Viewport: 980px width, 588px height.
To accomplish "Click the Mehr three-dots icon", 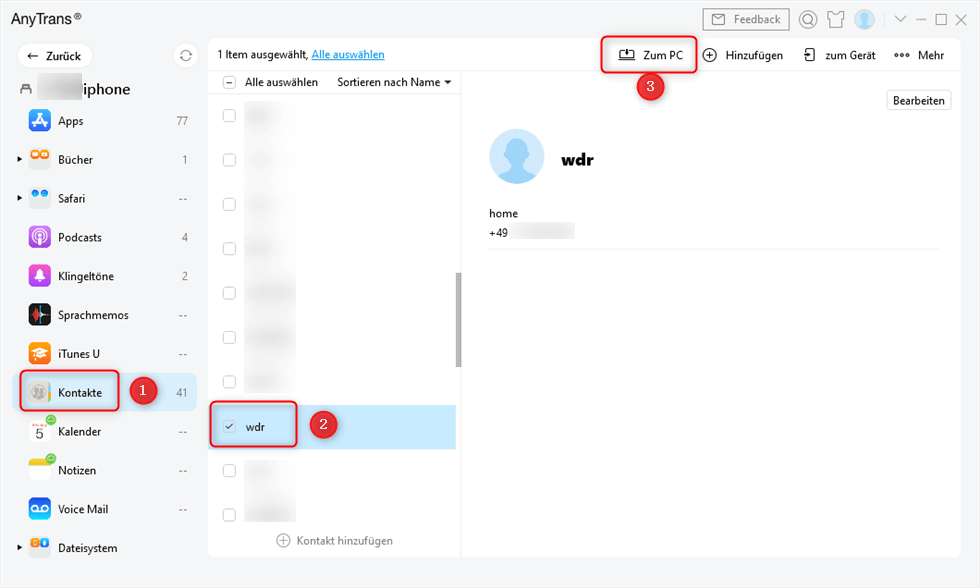I will tap(901, 55).
